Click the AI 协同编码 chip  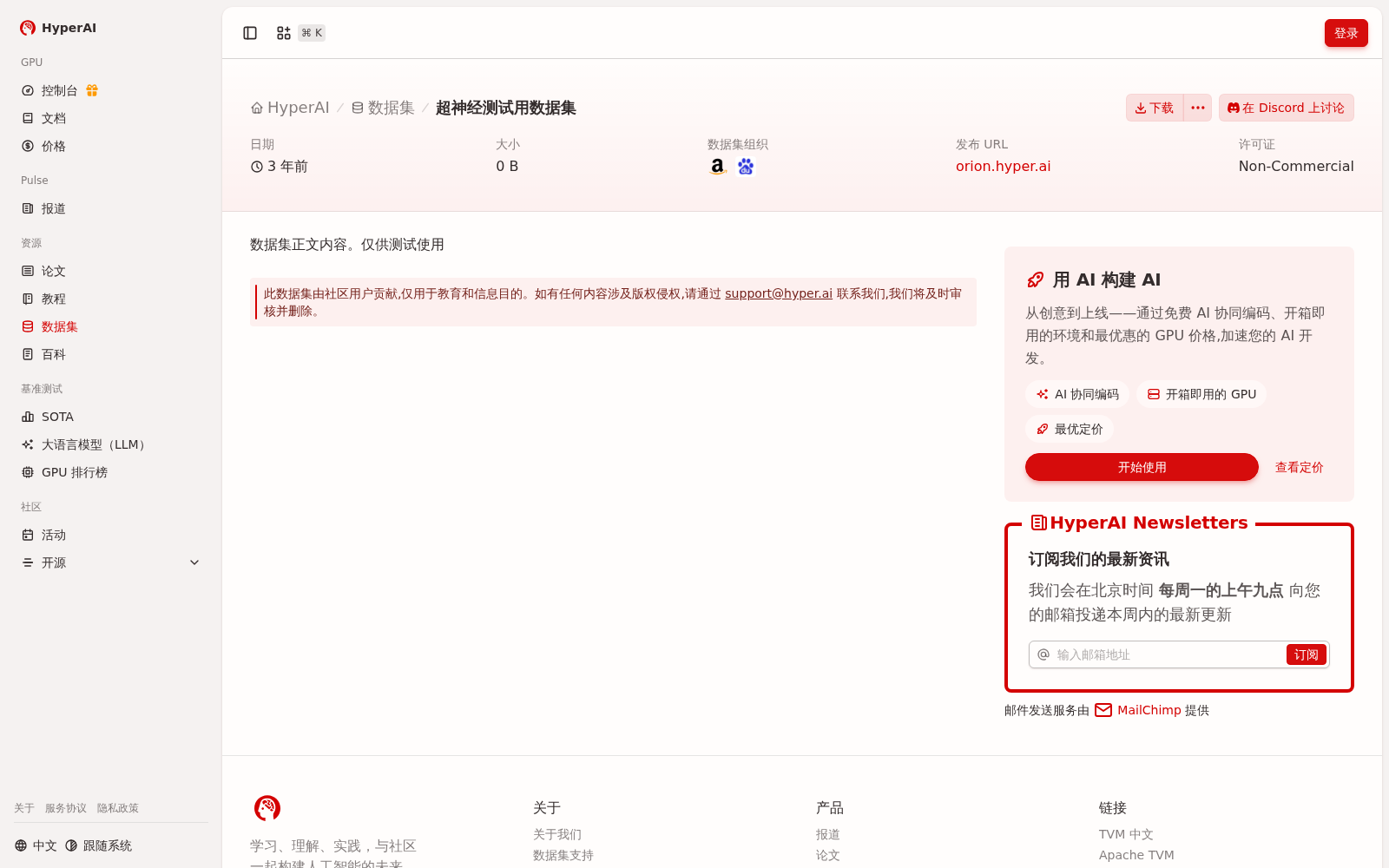pyautogui.click(x=1077, y=394)
